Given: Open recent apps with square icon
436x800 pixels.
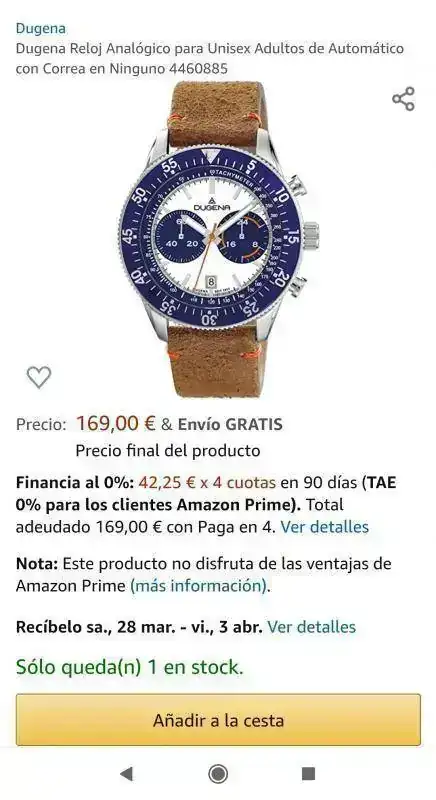Looking at the screenshot, I should (x=309, y=774).
